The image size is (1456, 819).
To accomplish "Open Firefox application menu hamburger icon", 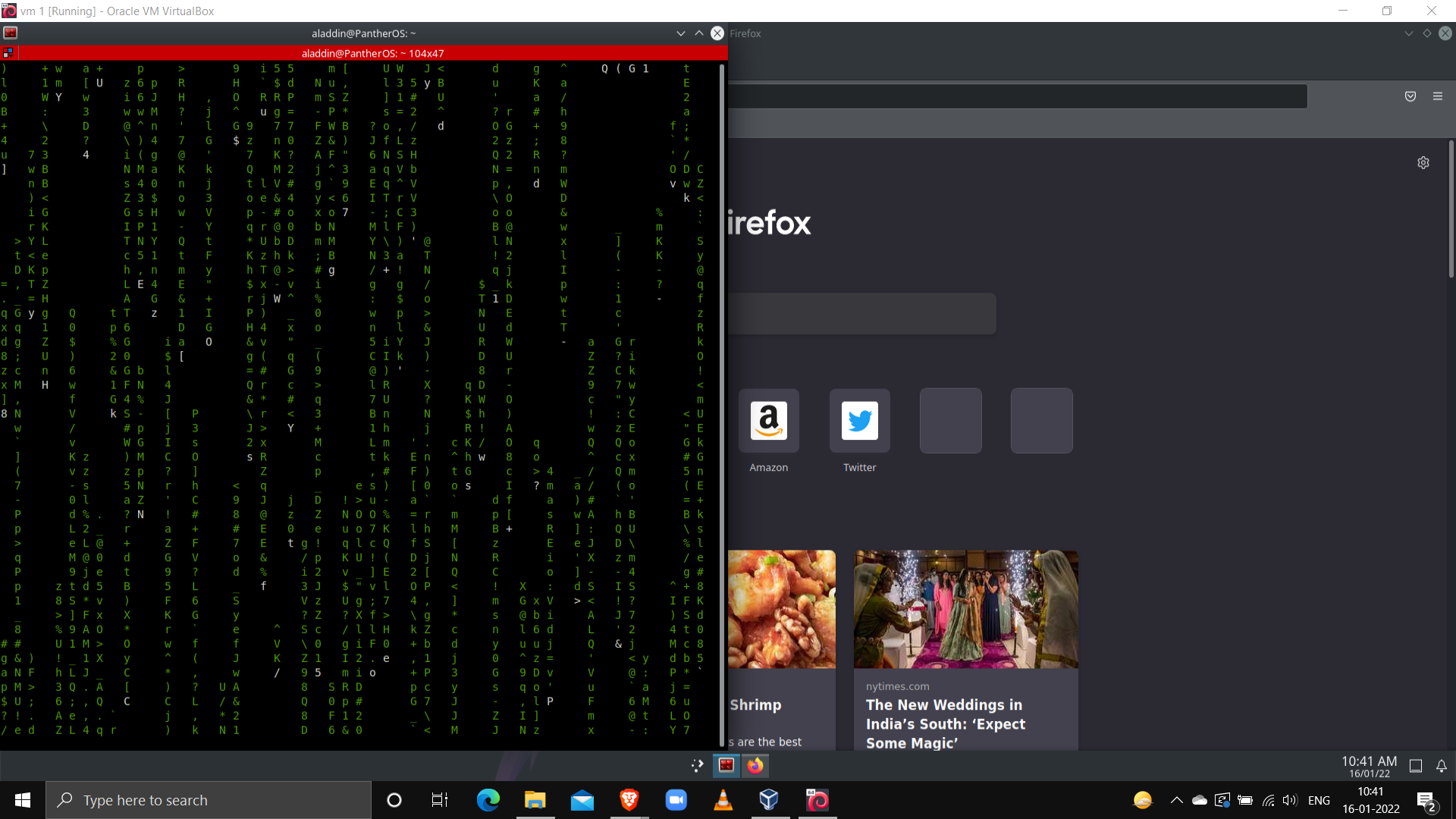I will [1437, 96].
